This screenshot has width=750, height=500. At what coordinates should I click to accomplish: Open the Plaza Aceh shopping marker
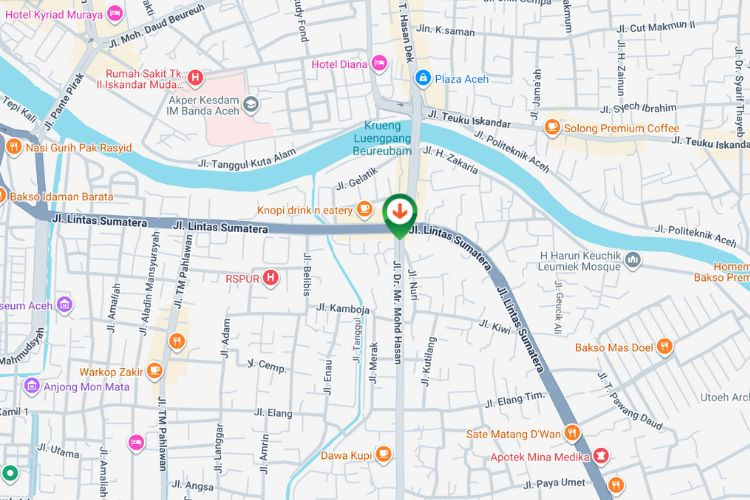pyautogui.click(x=423, y=78)
